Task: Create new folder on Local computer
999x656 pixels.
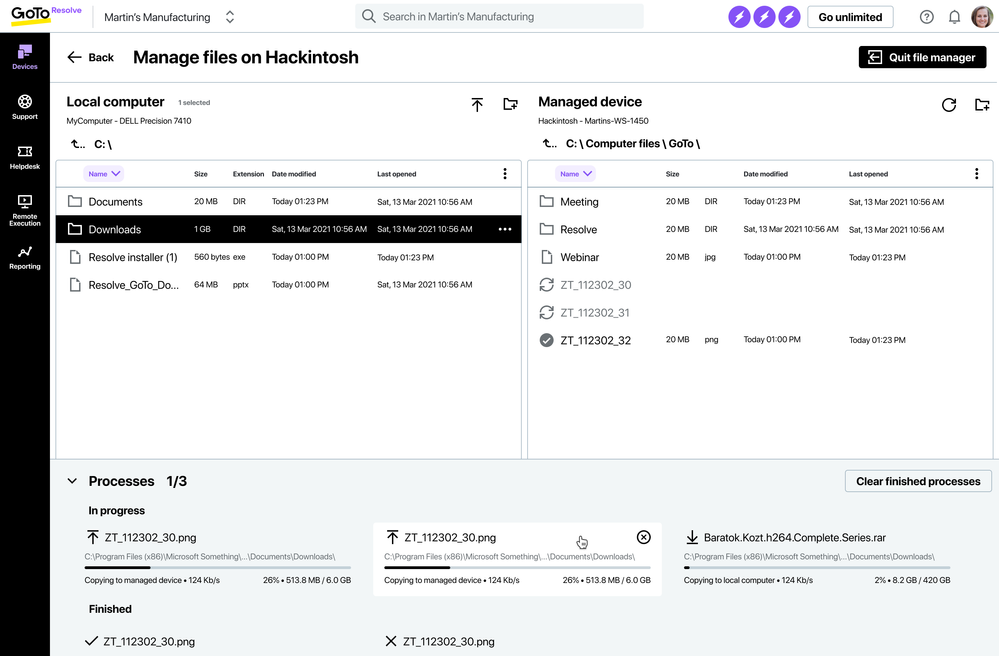Action: tap(510, 104)
